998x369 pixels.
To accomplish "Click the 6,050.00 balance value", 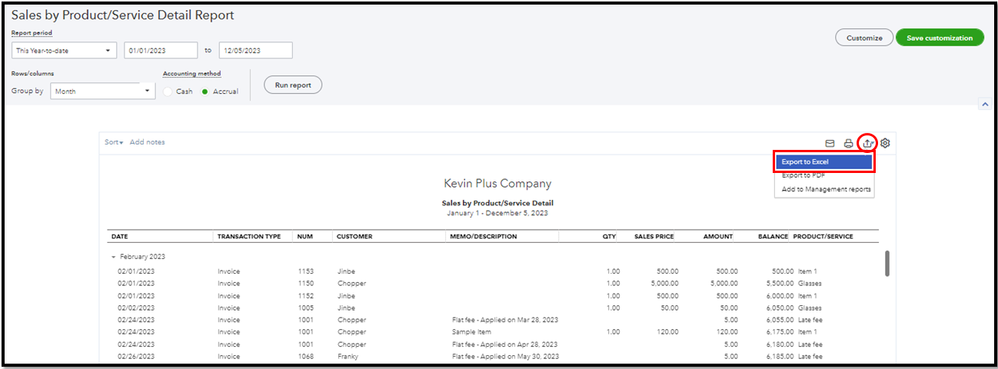I will pyautogui.click(x=779, y=308).
